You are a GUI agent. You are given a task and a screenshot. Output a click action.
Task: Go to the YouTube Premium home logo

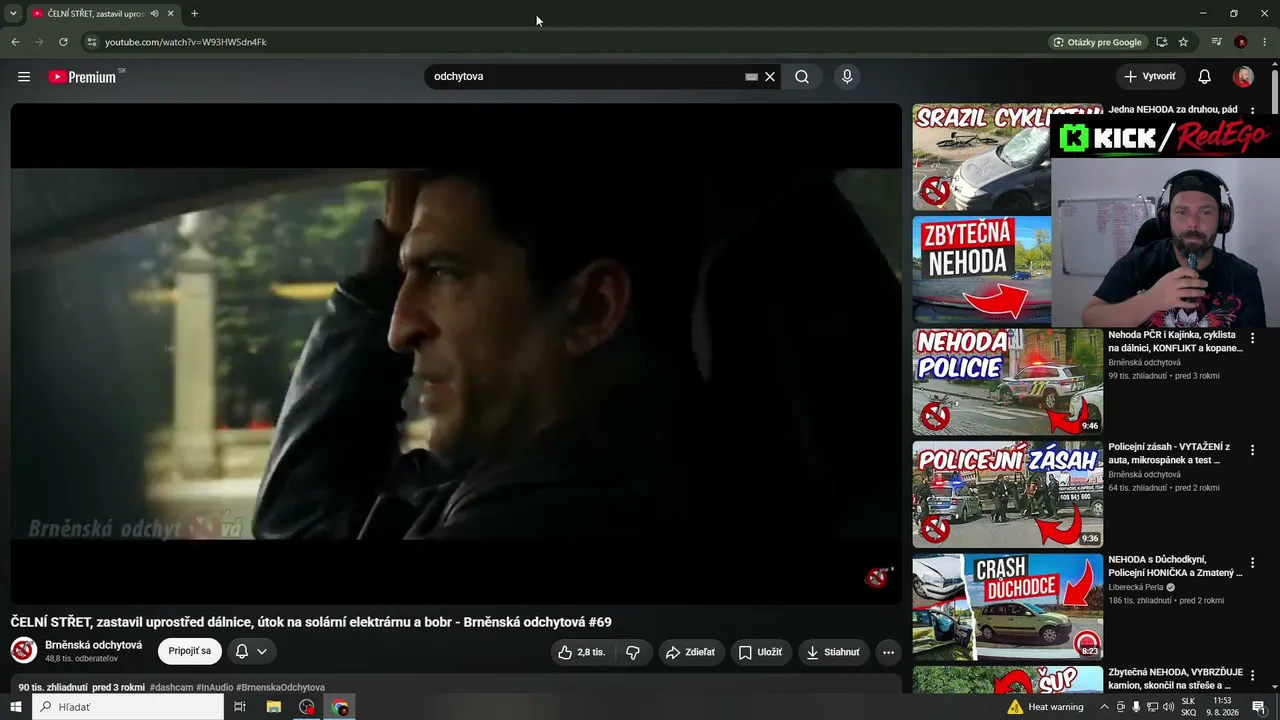coord(82,77)
